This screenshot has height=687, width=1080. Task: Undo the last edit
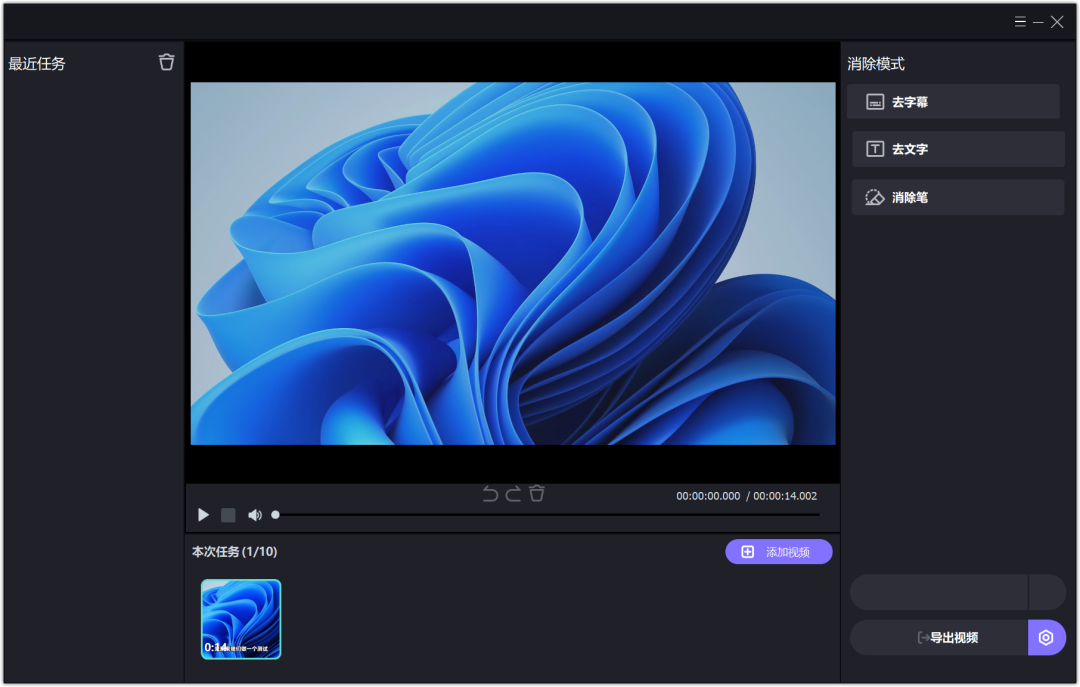pos(490,493)
